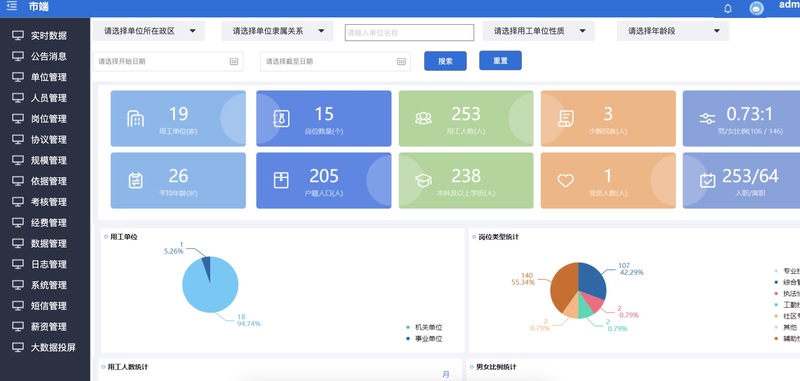Click calendar icon in start date field
This screenshot has width=800, height=381.
[x=234, y=61]
